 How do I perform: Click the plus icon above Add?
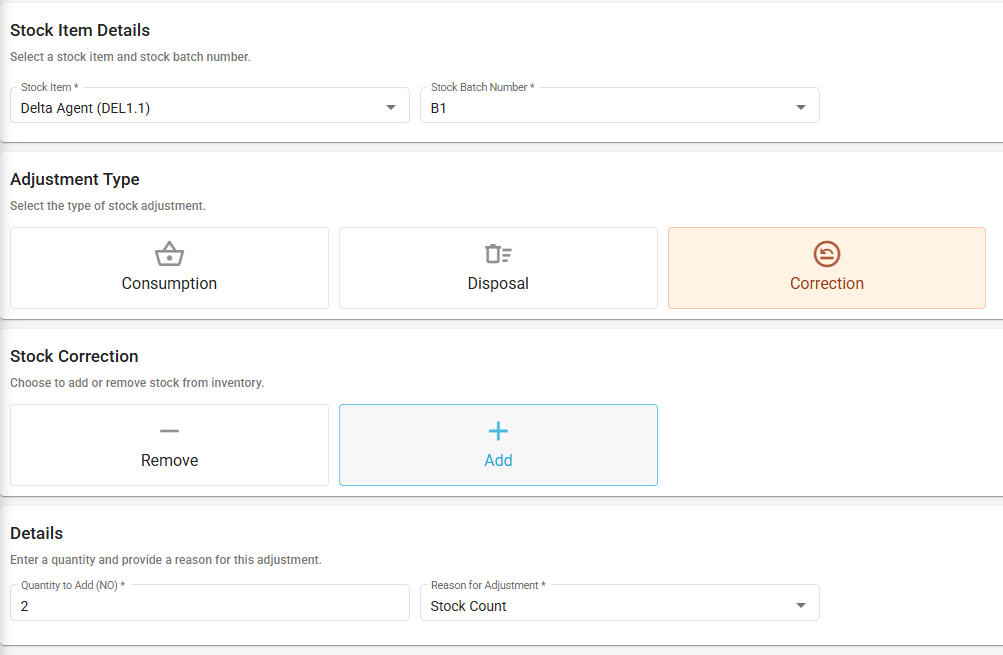(x=498, y=431)
